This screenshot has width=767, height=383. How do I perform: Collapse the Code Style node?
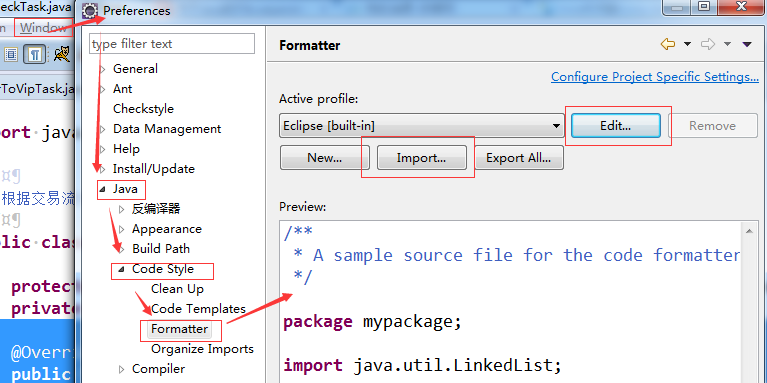point(121,269)
